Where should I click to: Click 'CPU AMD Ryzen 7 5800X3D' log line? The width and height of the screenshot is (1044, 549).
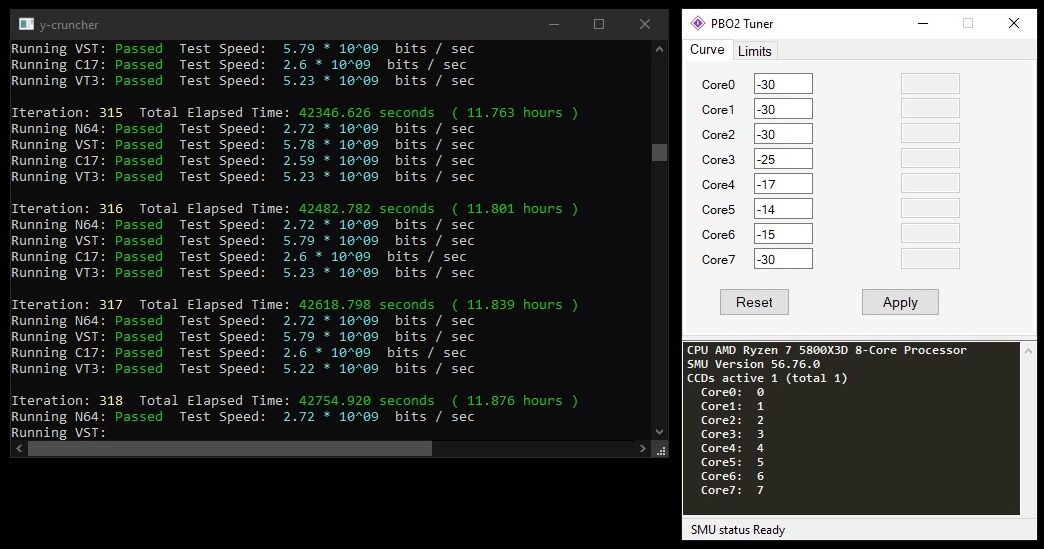826,350
